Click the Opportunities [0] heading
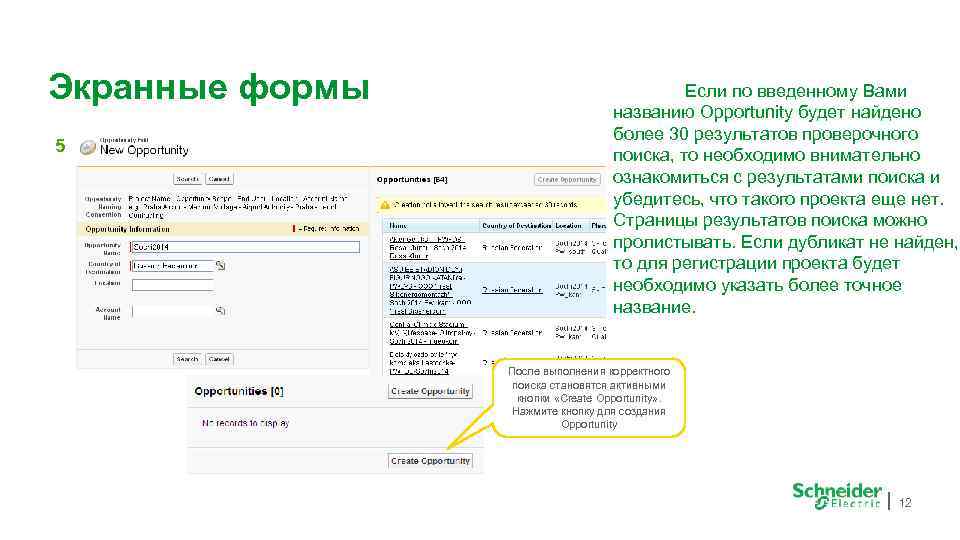Screen dimensions: 960x540 click(239, 391)
